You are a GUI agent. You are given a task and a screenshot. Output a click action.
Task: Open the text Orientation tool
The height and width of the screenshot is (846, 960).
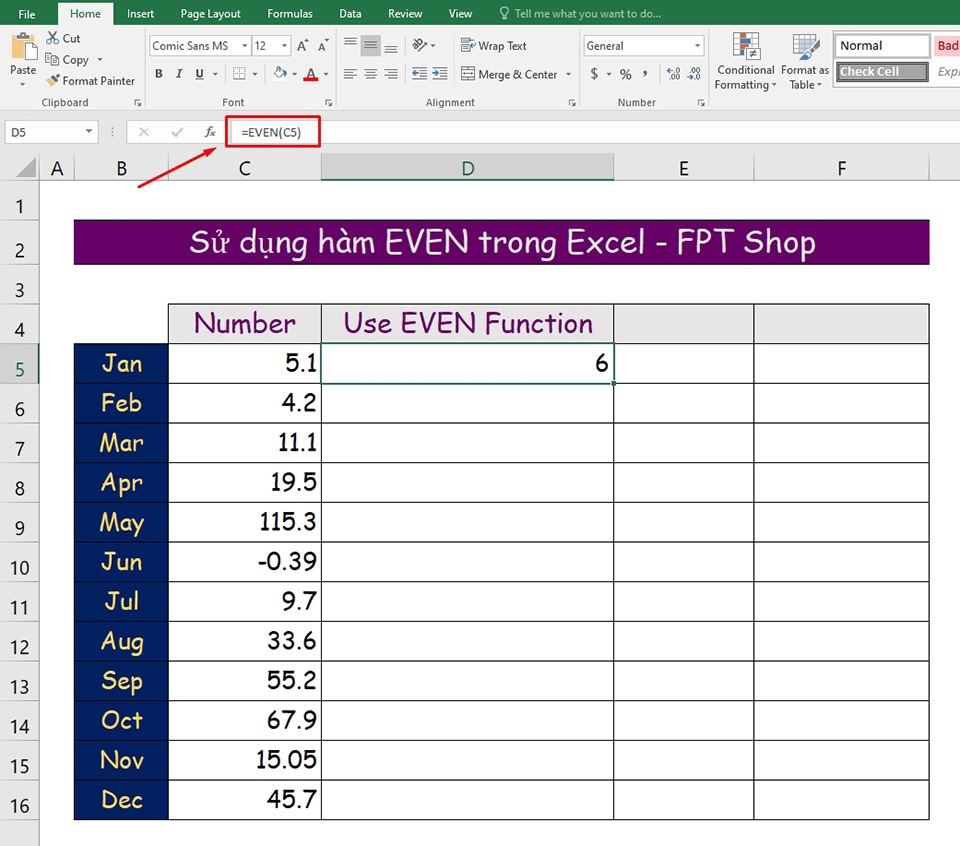point(420,45)
